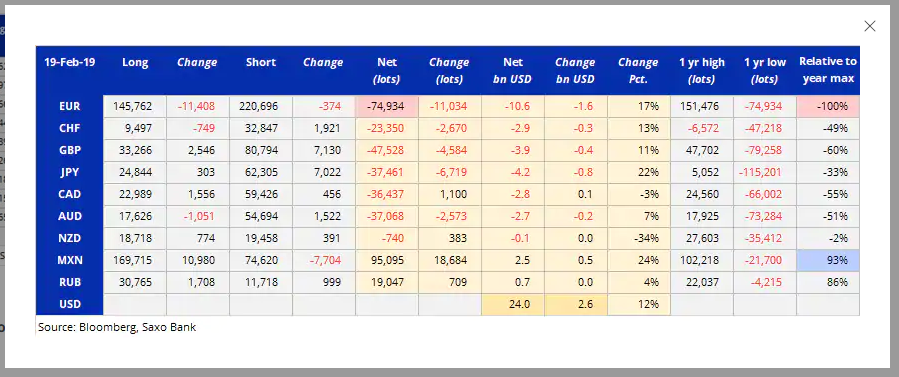This screenshot has width=899, height=377.
Task: Click MXN 1 yr high 102,218
Action: 702,260
